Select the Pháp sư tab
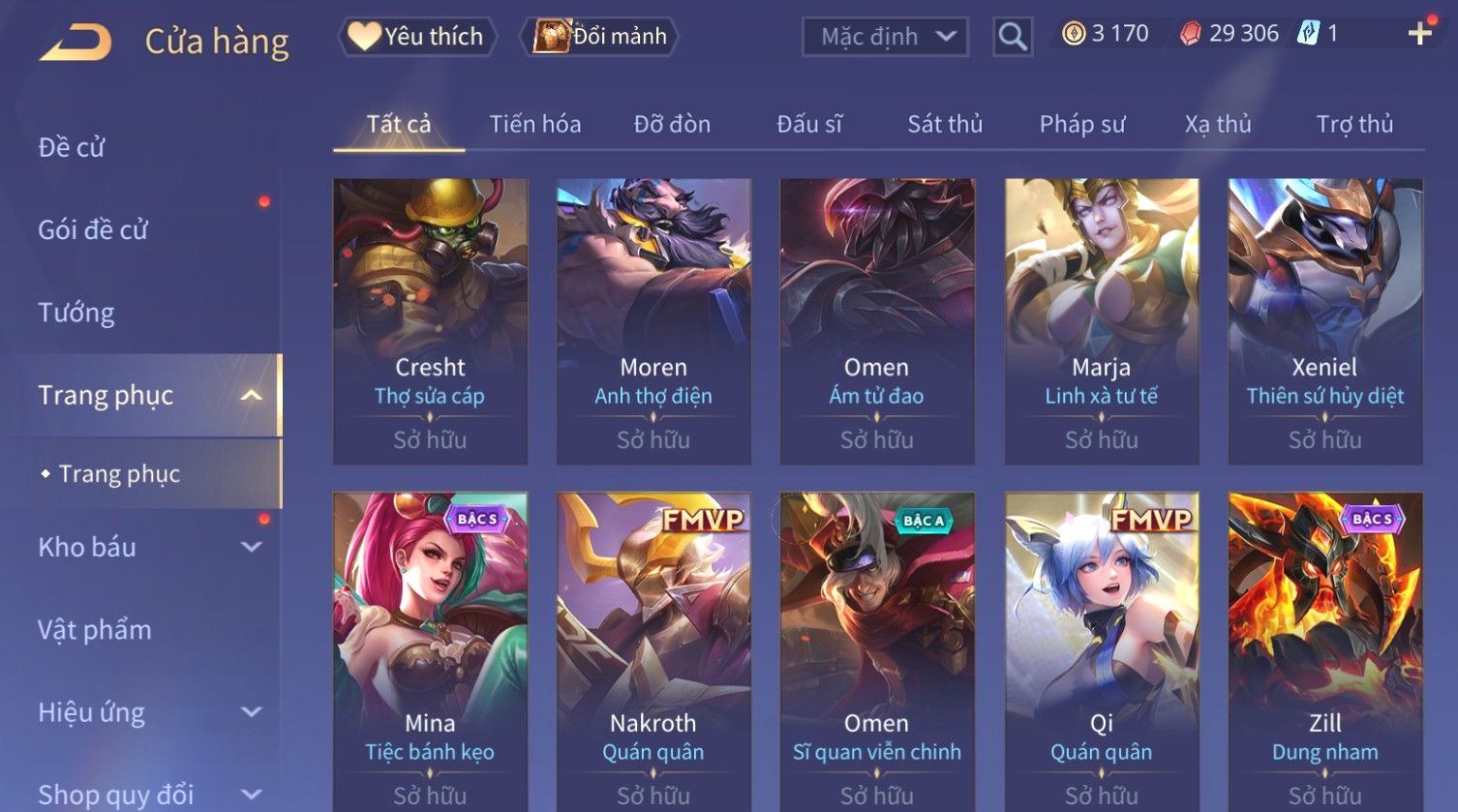 (x=1082, y=124)
